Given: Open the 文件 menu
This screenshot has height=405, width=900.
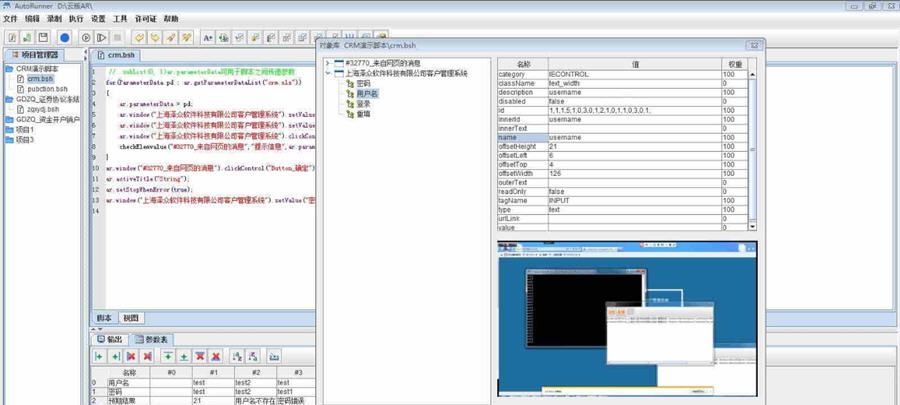Looking at the screenshot, I should [x=10, y=18].
